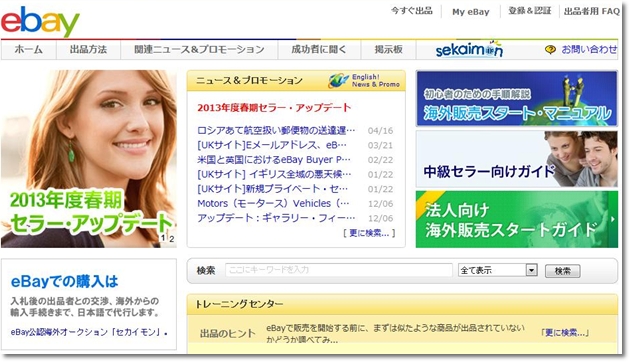This screenshot has width=630, height=362.
Task: Click the eBay logo
Action: (x=40, y=21)
